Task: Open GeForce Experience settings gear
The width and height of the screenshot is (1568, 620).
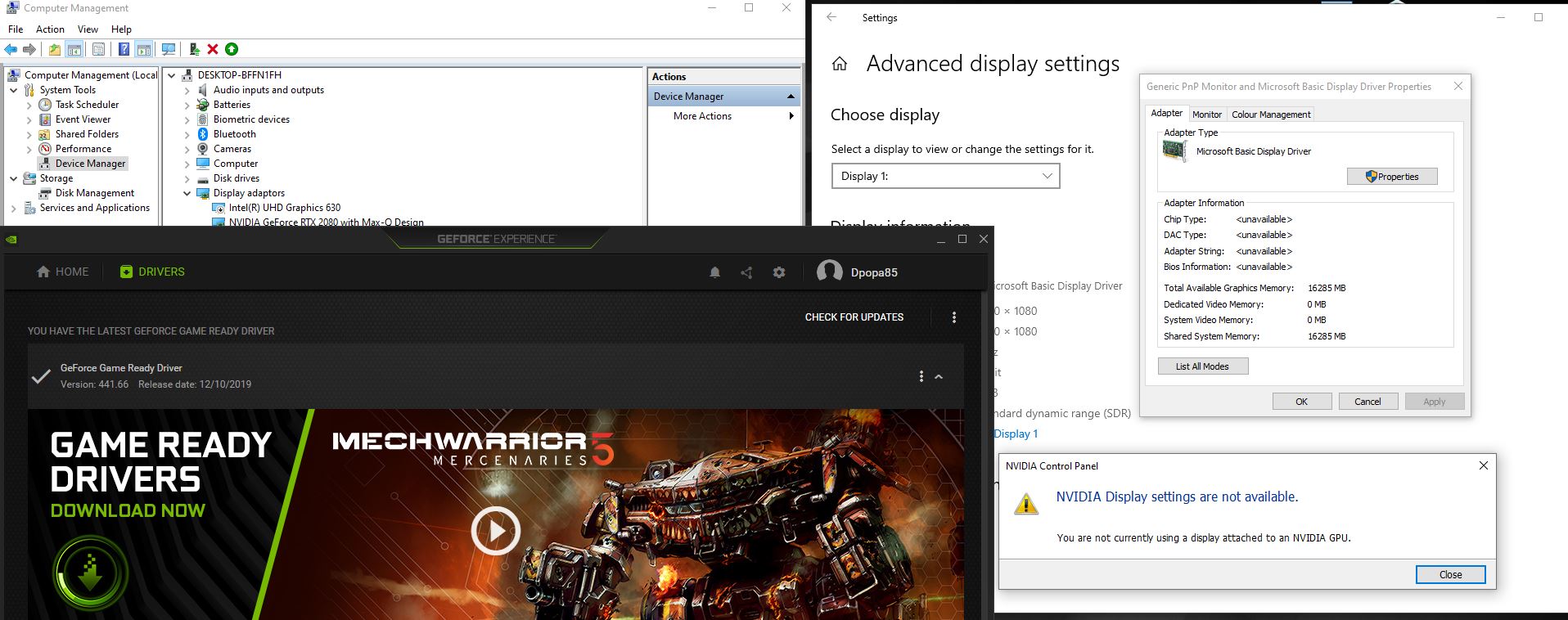Action: pos(779,272)
